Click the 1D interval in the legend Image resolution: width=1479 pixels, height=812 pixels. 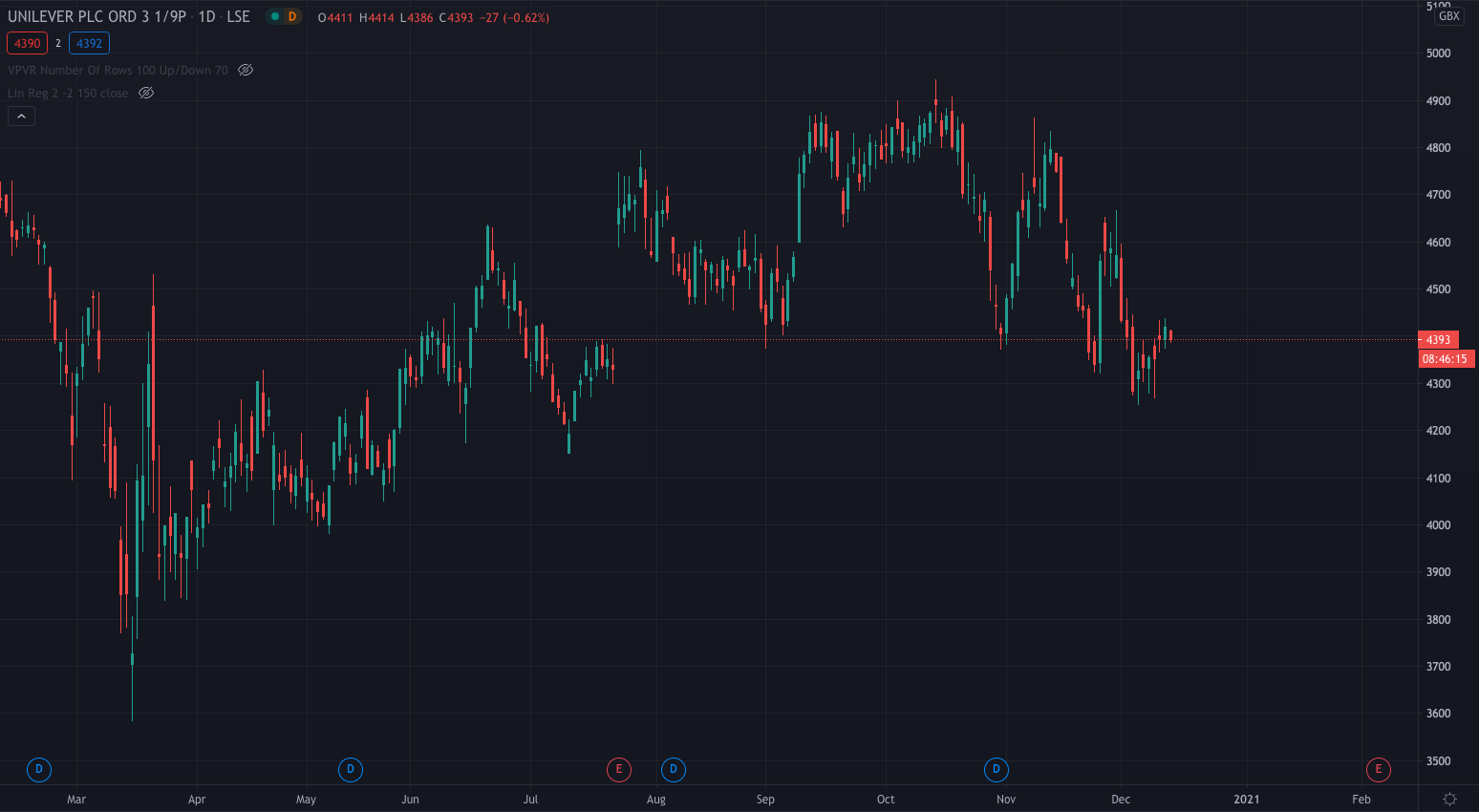(x=206, y=16)
